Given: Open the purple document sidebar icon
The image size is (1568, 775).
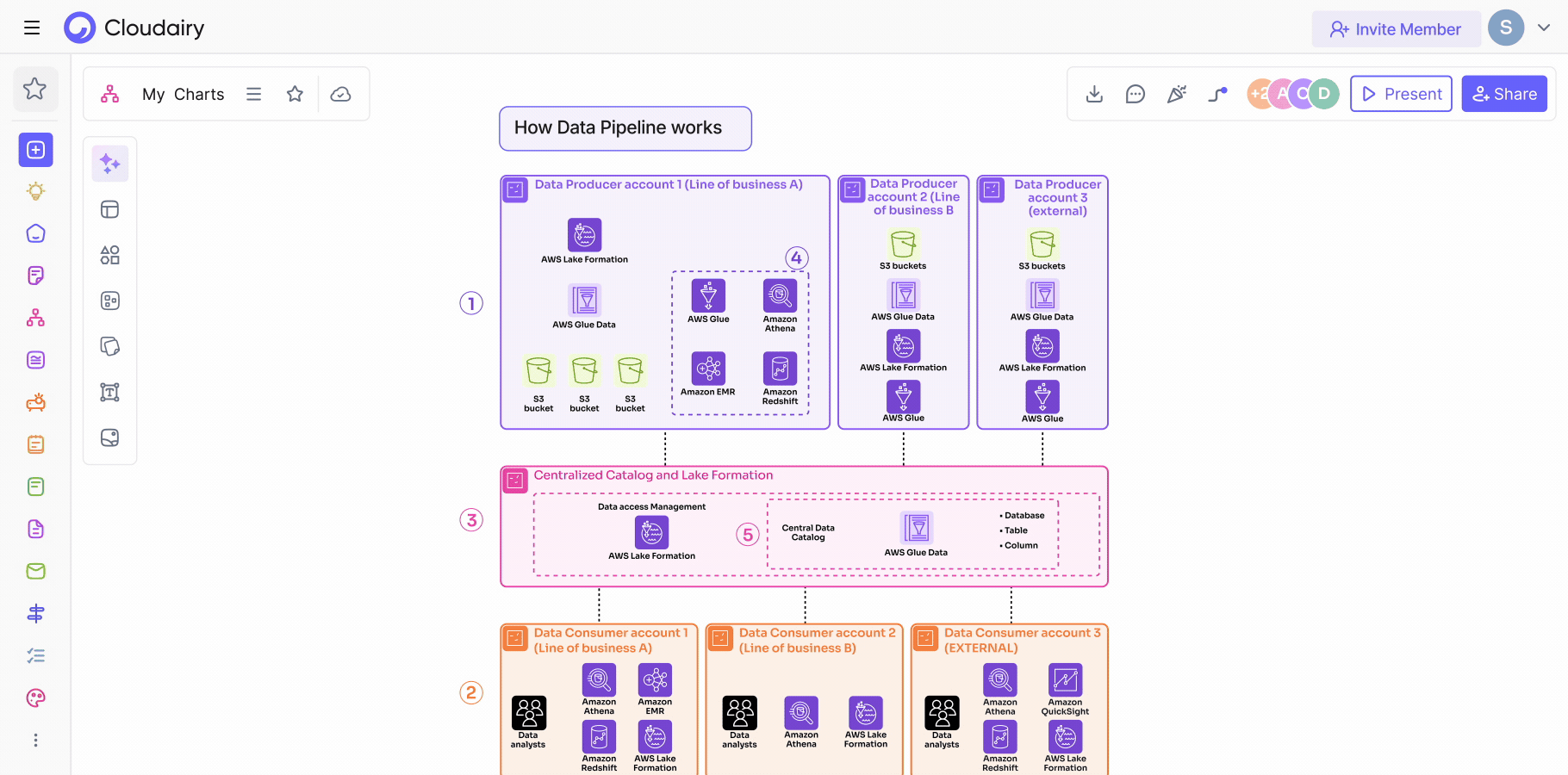Looking at the screenshot, I should coord(36,529).
